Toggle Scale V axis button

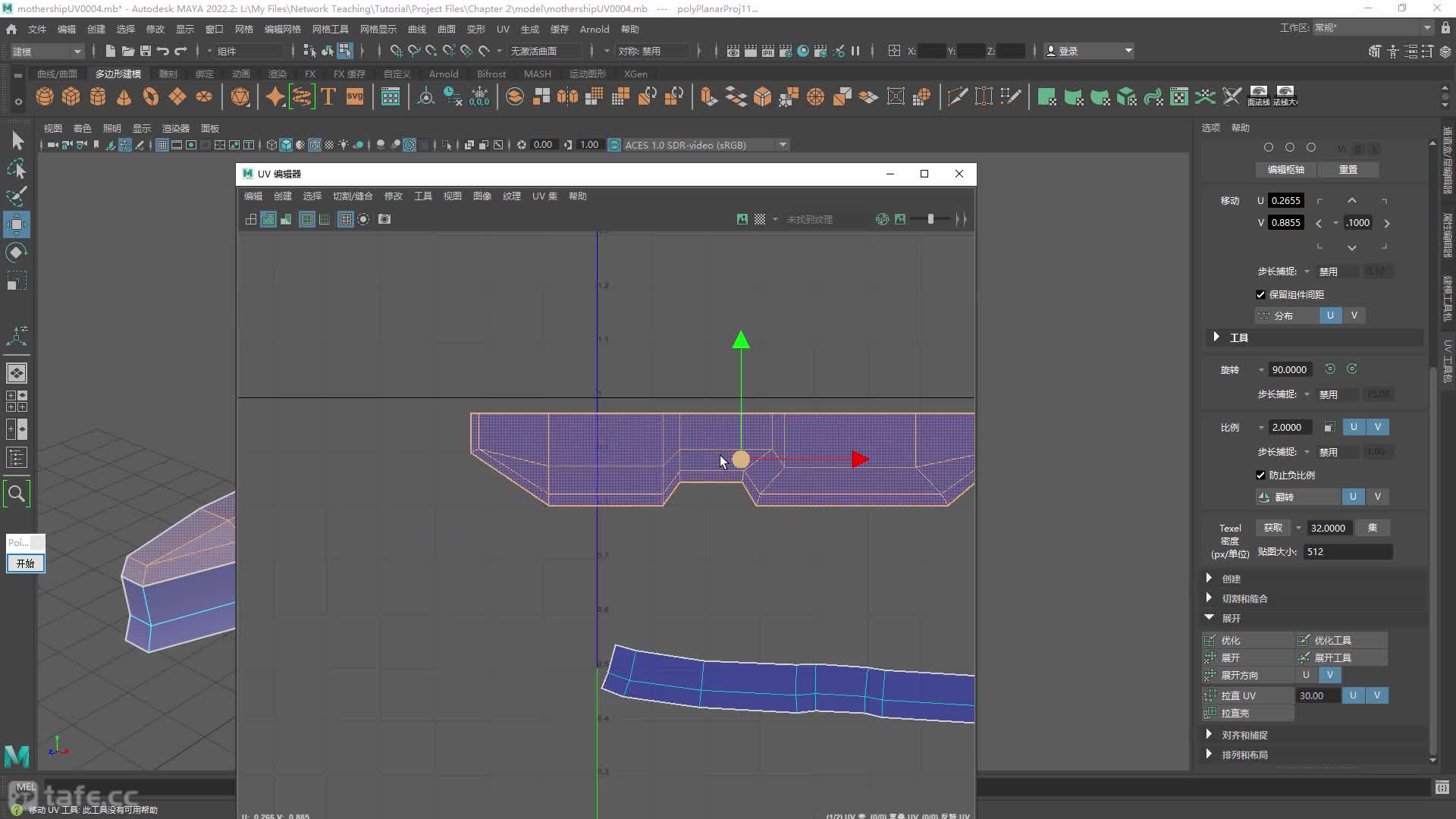pyautogui.click(x=1378, y=427)
